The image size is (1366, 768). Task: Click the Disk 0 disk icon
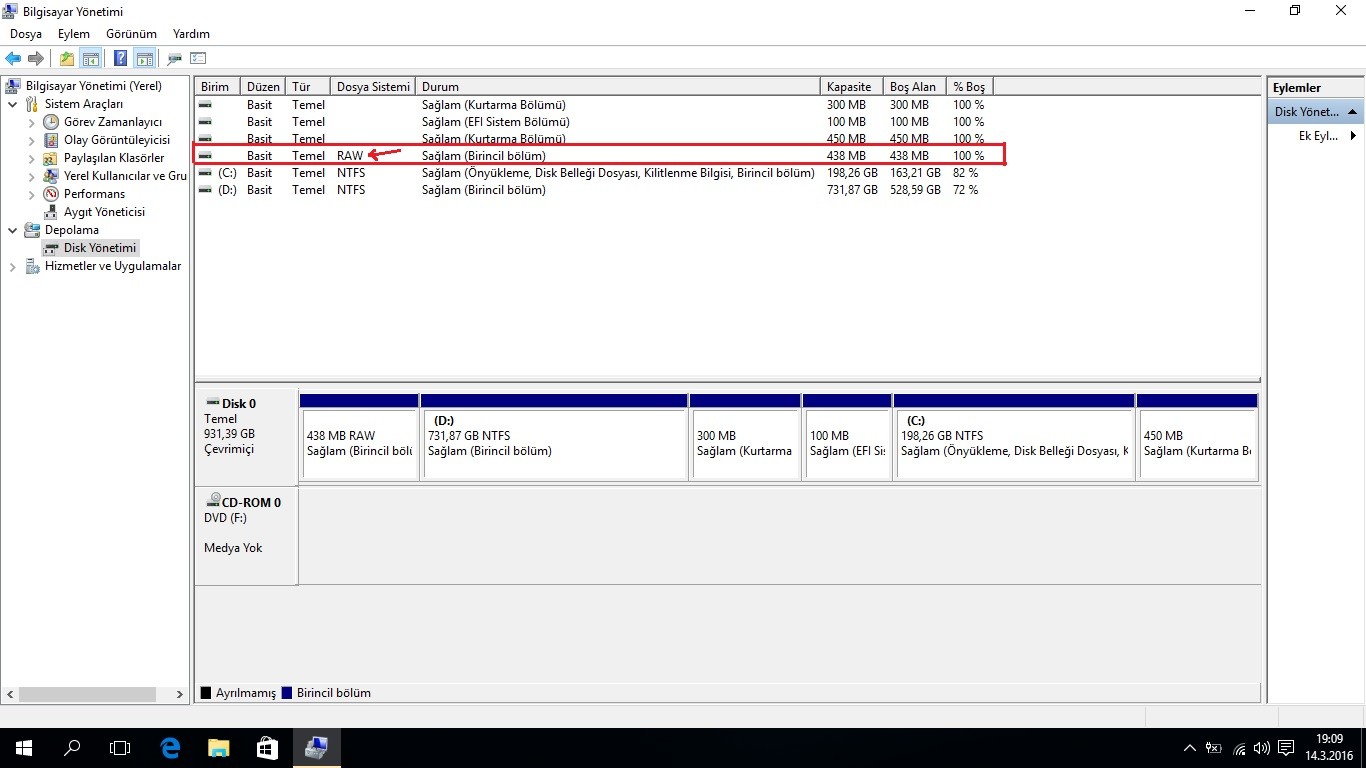click(x=212, y=403)
